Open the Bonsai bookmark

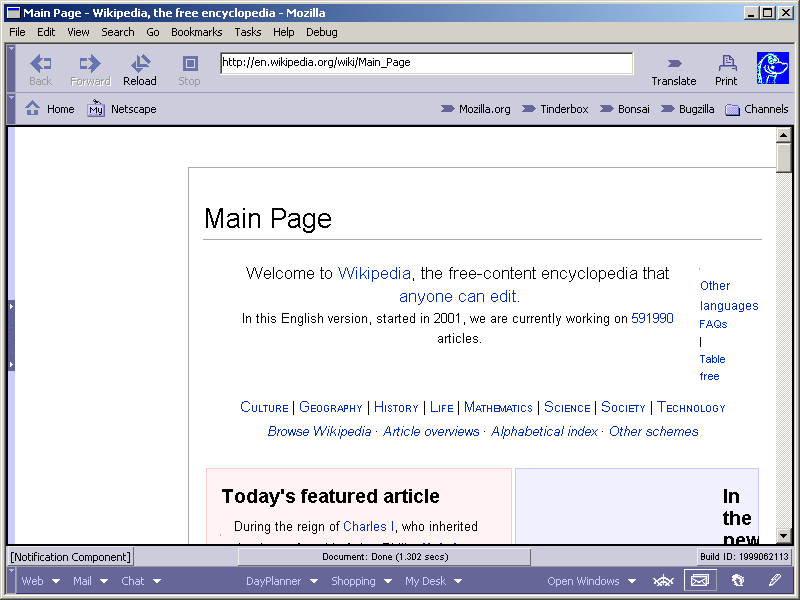coord(624,109)
